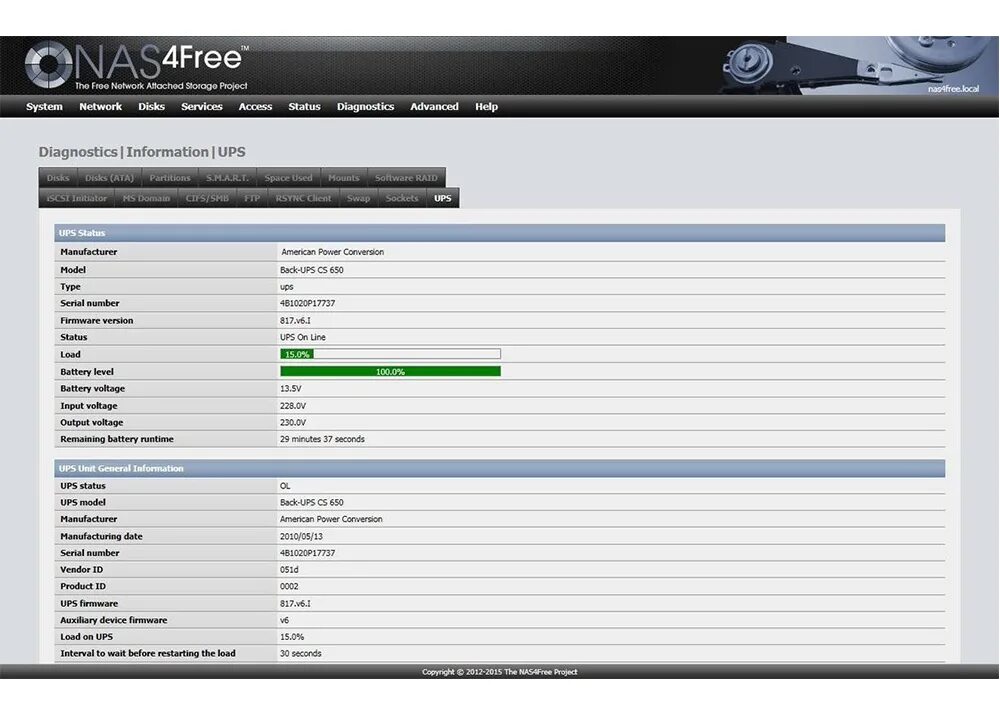Open the Services menu
1000x714 pixels.
coord(202,106)
